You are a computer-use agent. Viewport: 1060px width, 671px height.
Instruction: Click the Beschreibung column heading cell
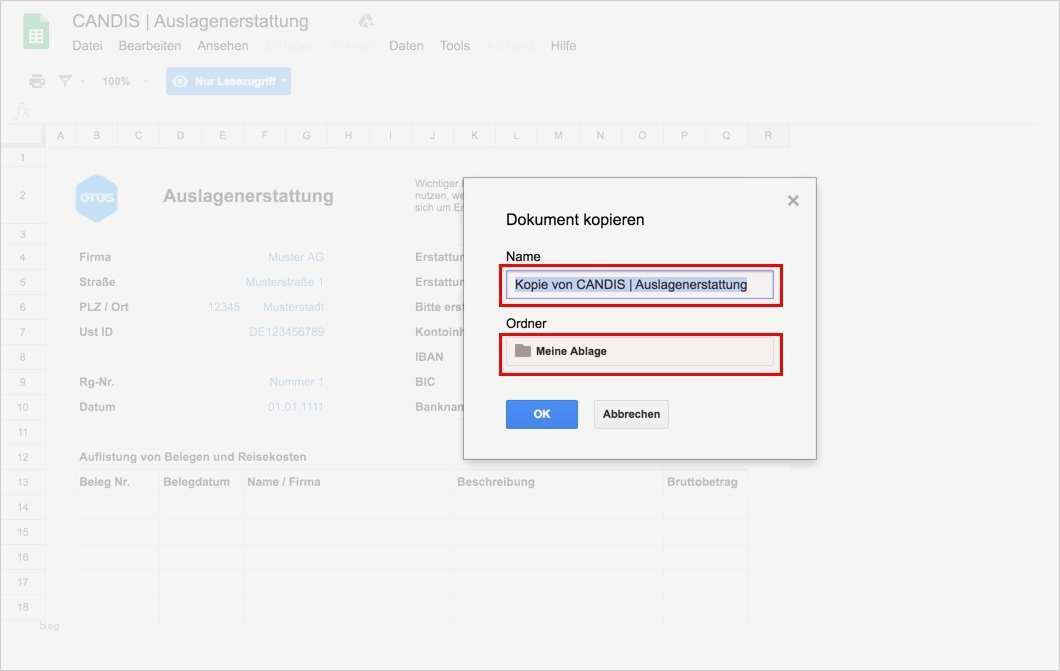[x=496, y=482]
